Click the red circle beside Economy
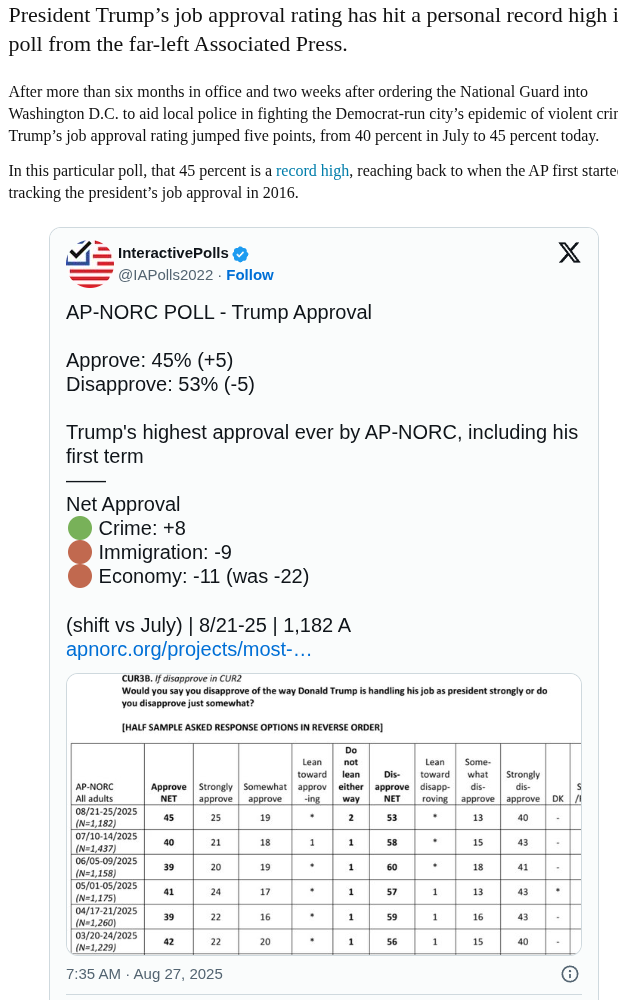The width and height of the screenshot is (618, 1000). [80, 577]
